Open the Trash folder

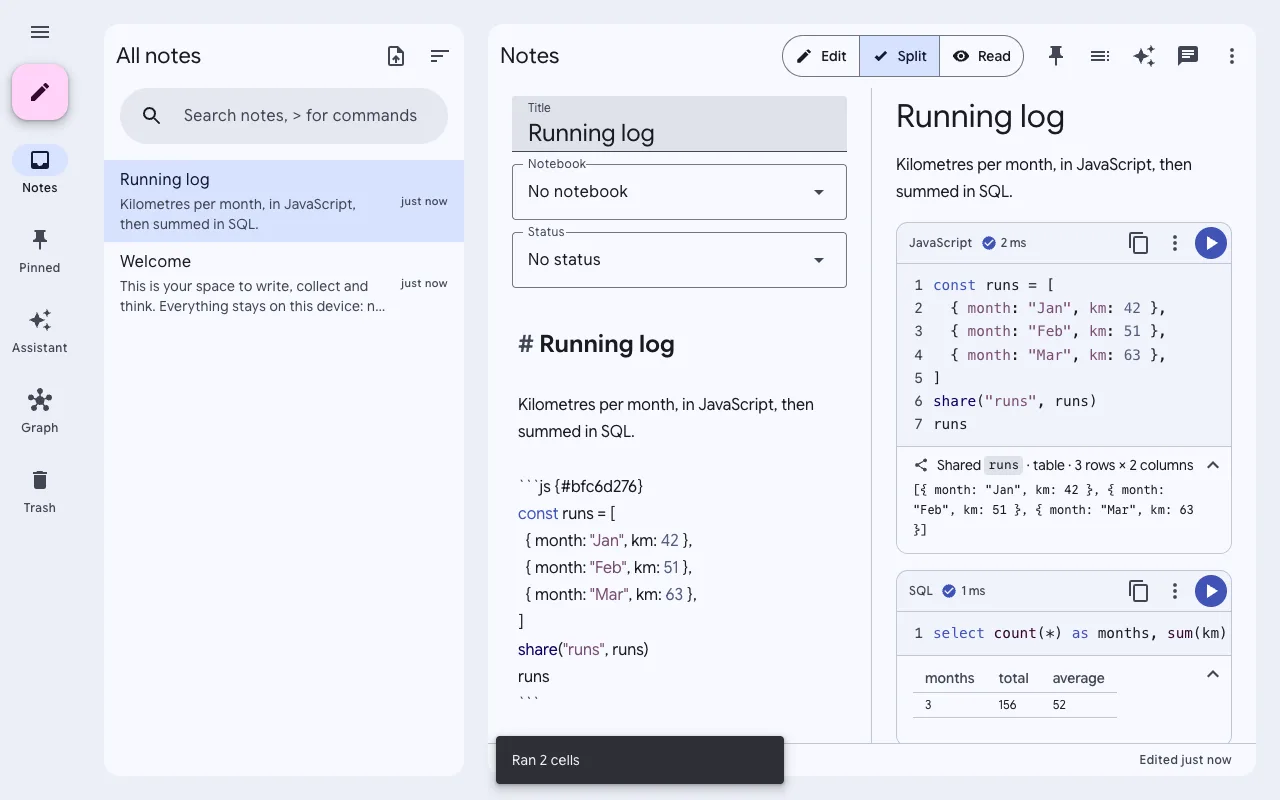point(40,490)
